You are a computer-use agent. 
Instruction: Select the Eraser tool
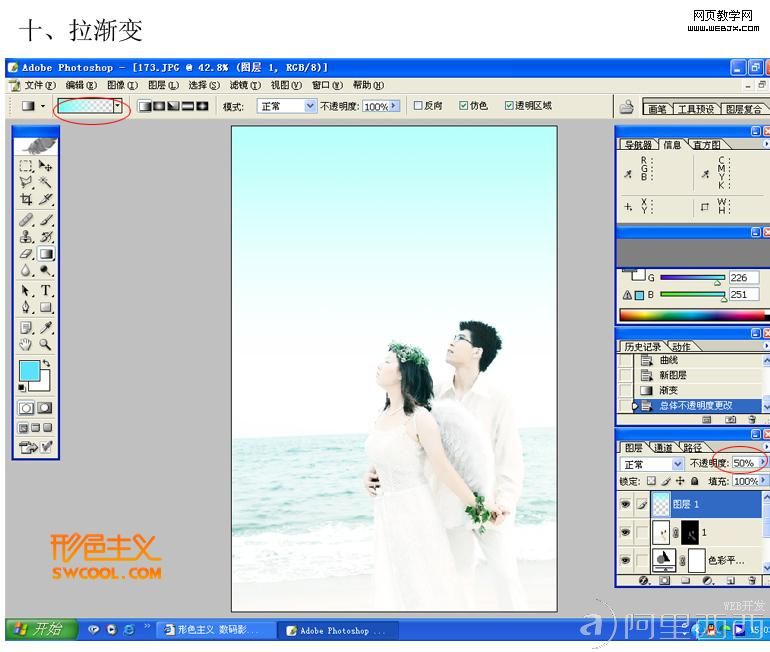(x=26, y=253)
